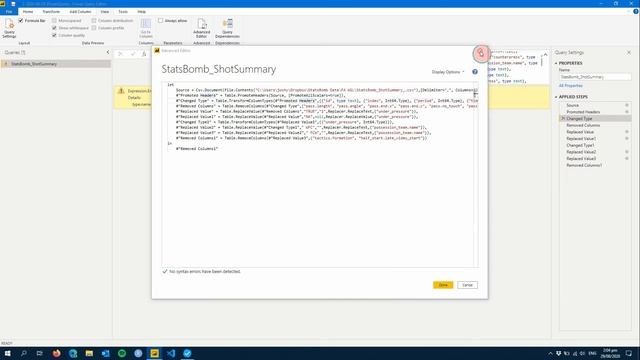Toggle the Column distribution checkbox
The width and height of the screenshot is (640, 360).
pos(94,20)
